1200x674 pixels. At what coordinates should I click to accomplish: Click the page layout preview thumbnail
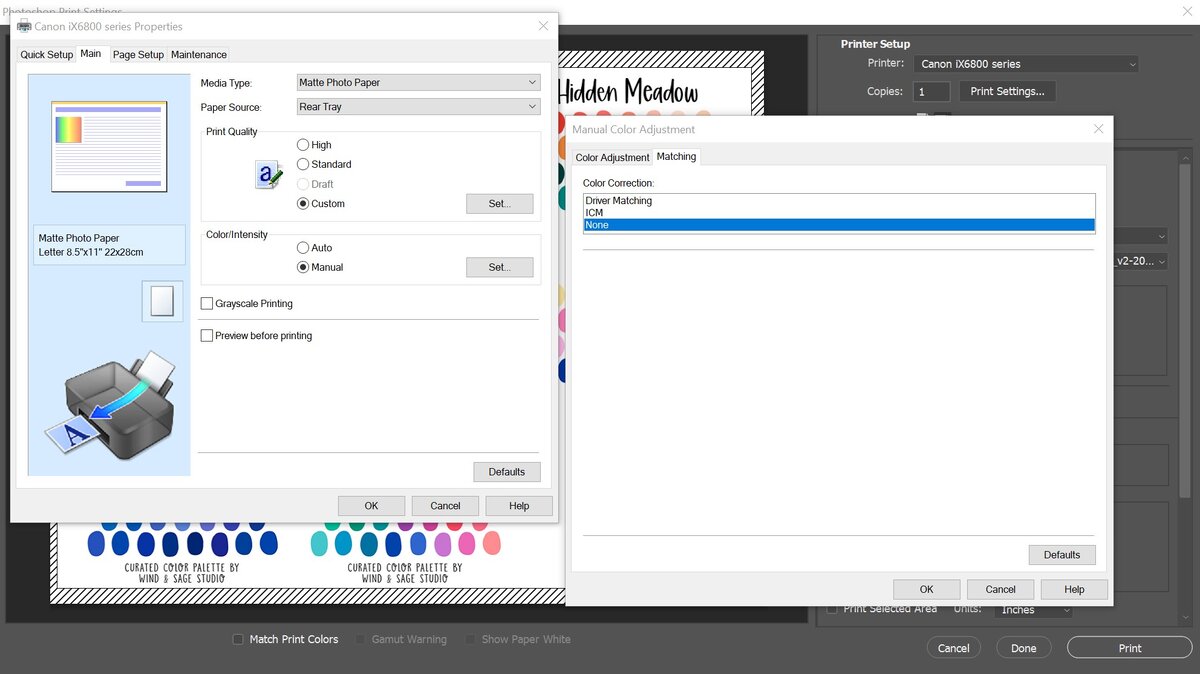109,146
